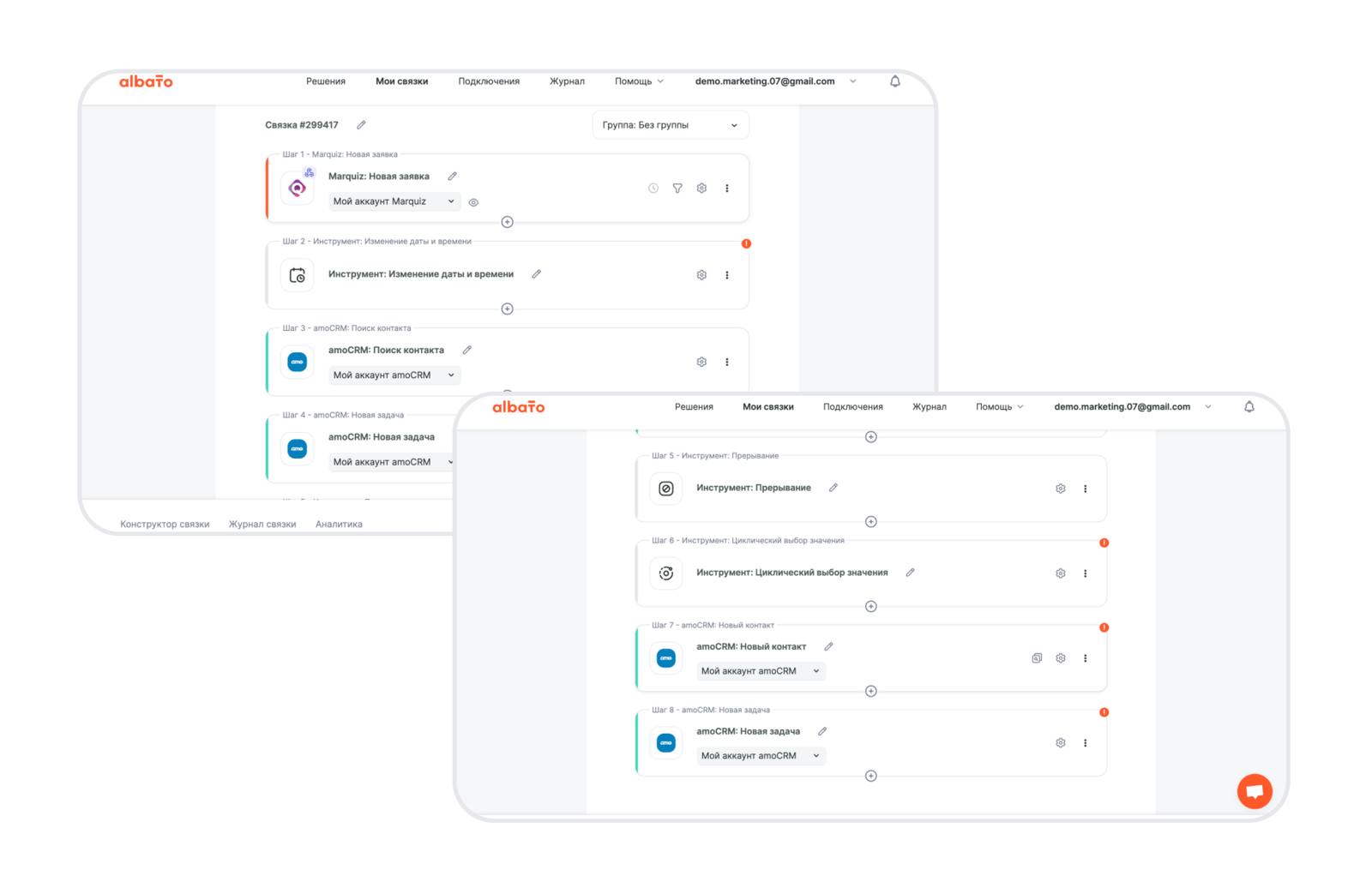This screenshot has width=1372, height=894.
Task: Click the orange chat support button
Action: tap(1255, 791)
